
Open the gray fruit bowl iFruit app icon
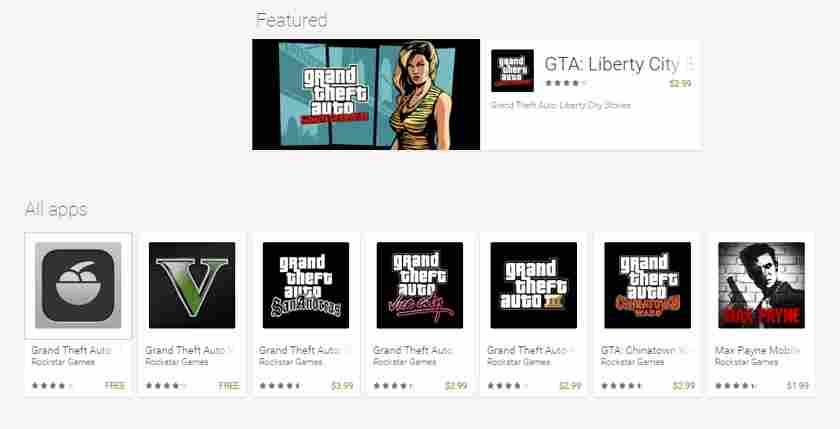(78, 285)
